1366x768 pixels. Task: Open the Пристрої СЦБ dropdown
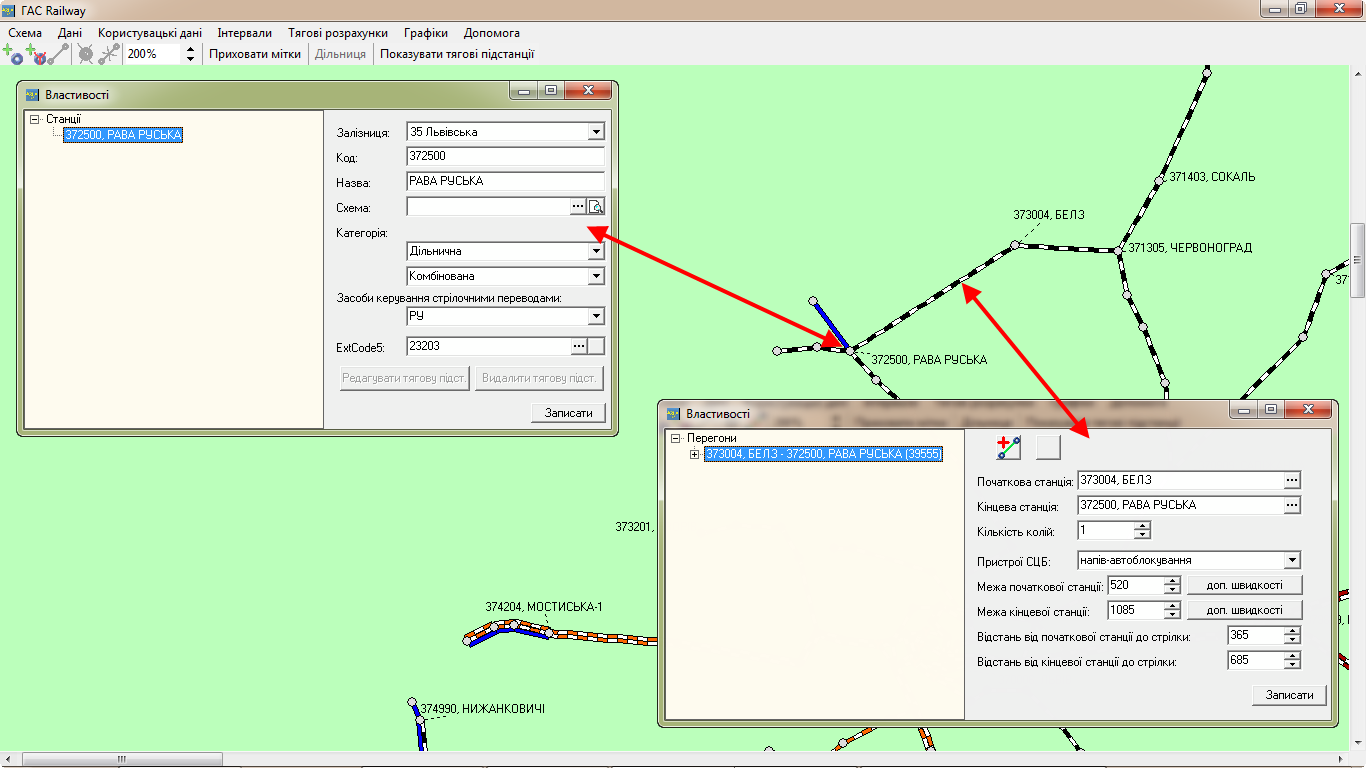tap(1292, 560)
